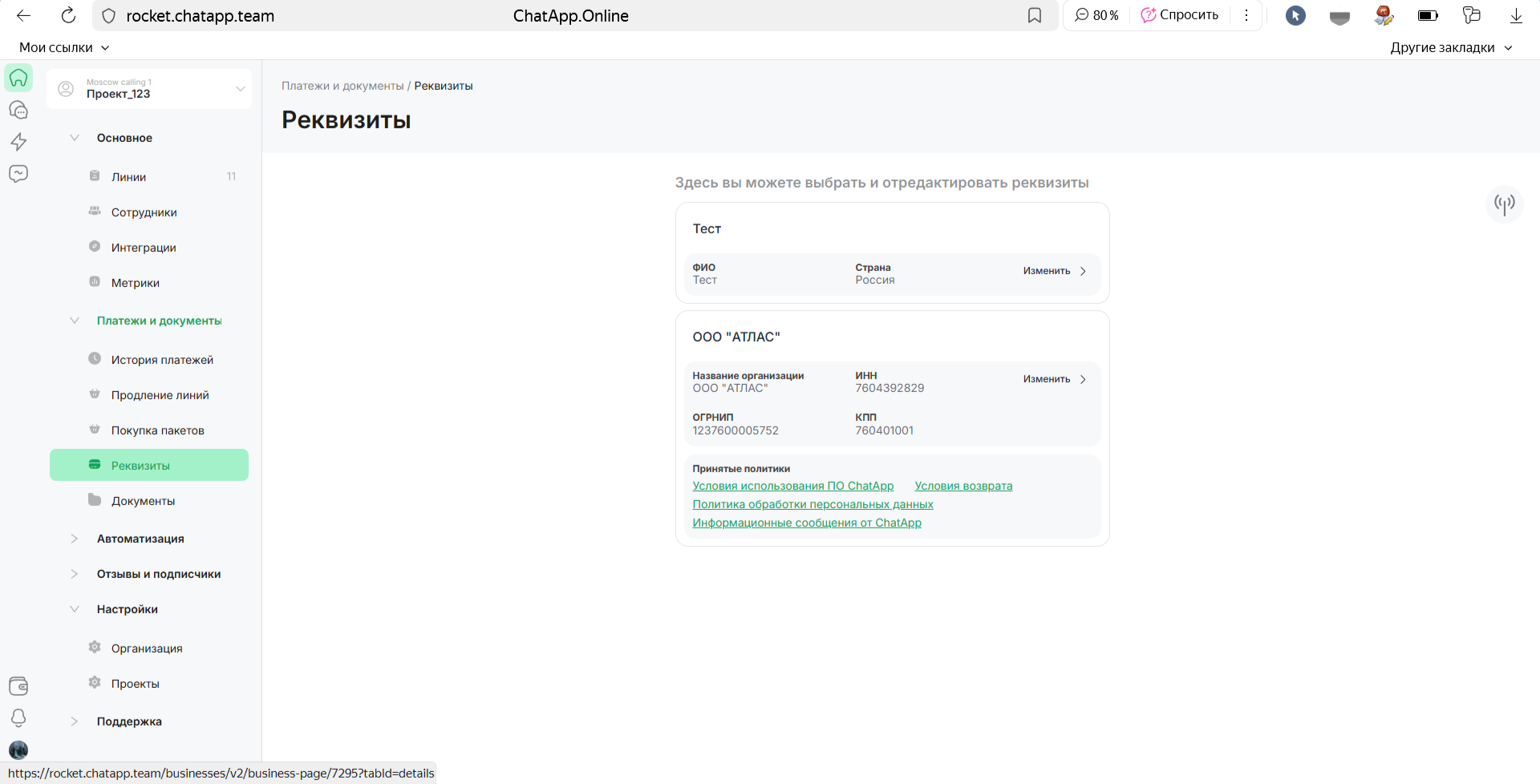
Task: Expand the Автоматизация section
Action: point(75,539)
